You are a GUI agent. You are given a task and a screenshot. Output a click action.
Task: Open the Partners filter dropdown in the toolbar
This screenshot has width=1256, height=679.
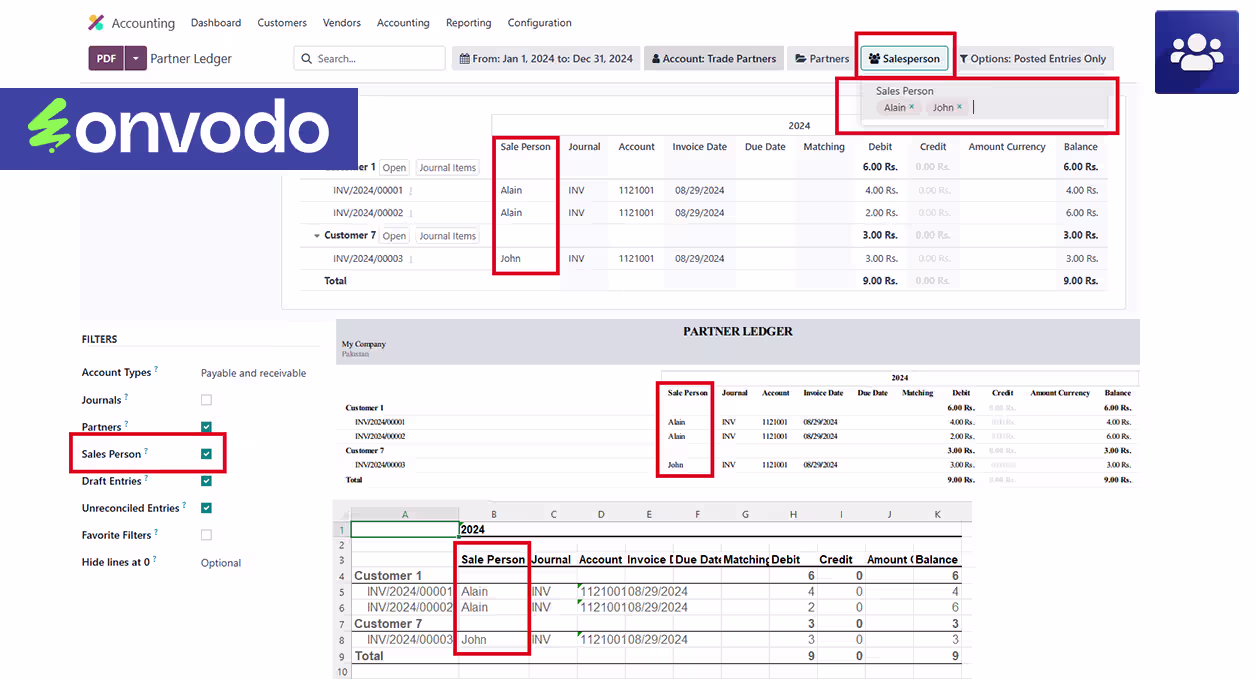pyautogui.click(x=822, y=59)
